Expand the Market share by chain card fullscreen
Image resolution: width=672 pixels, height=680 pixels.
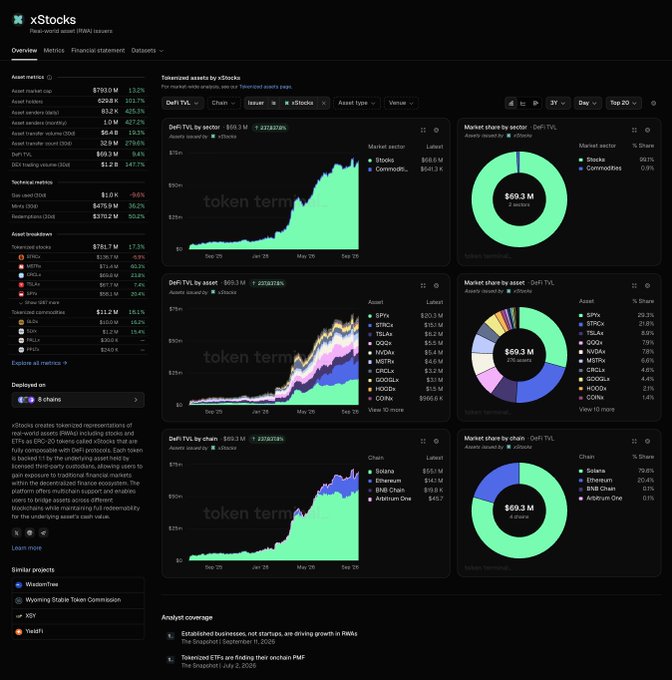[x=634, y=441]
